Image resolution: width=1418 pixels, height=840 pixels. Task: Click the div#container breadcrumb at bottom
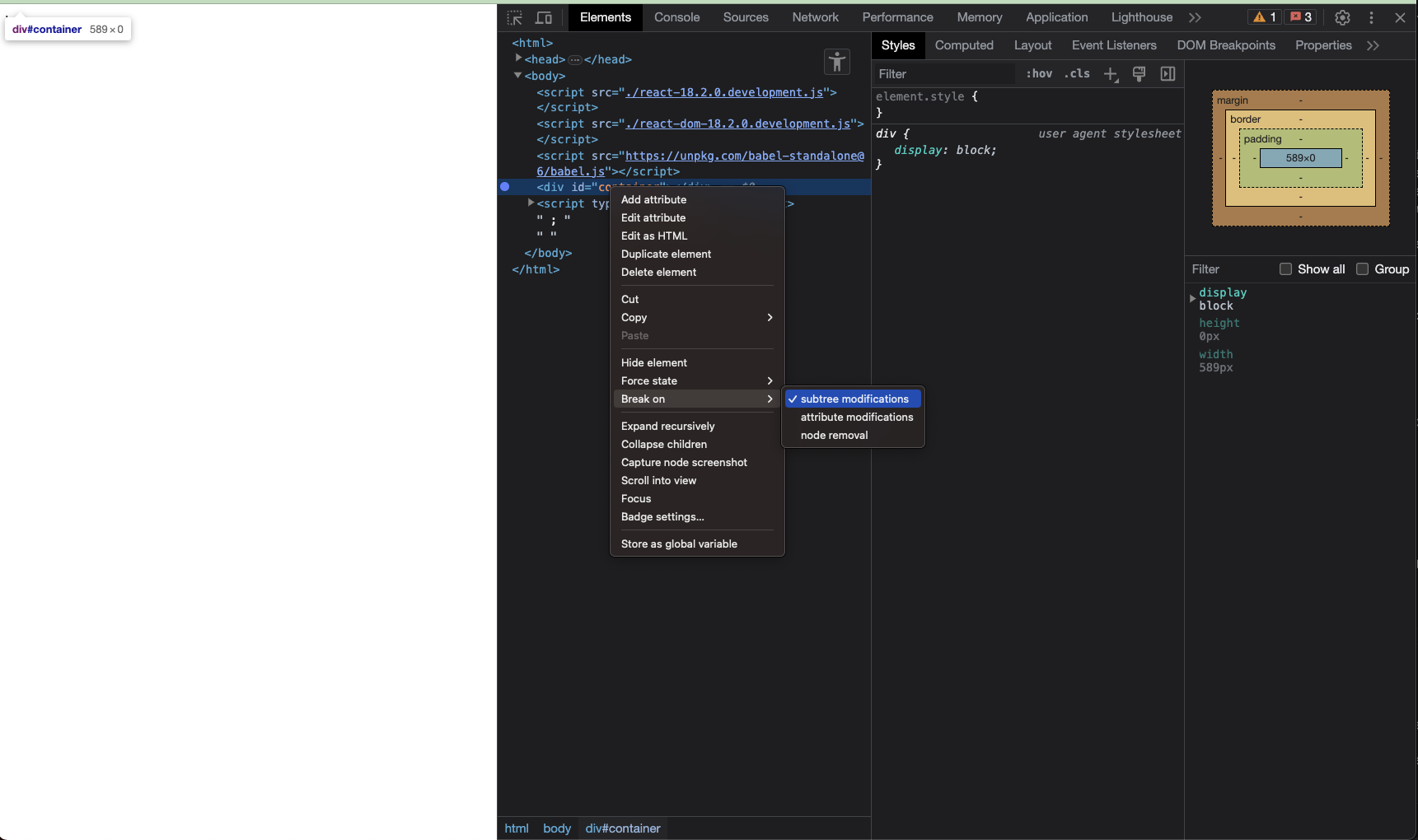click(x=623, y=828)
